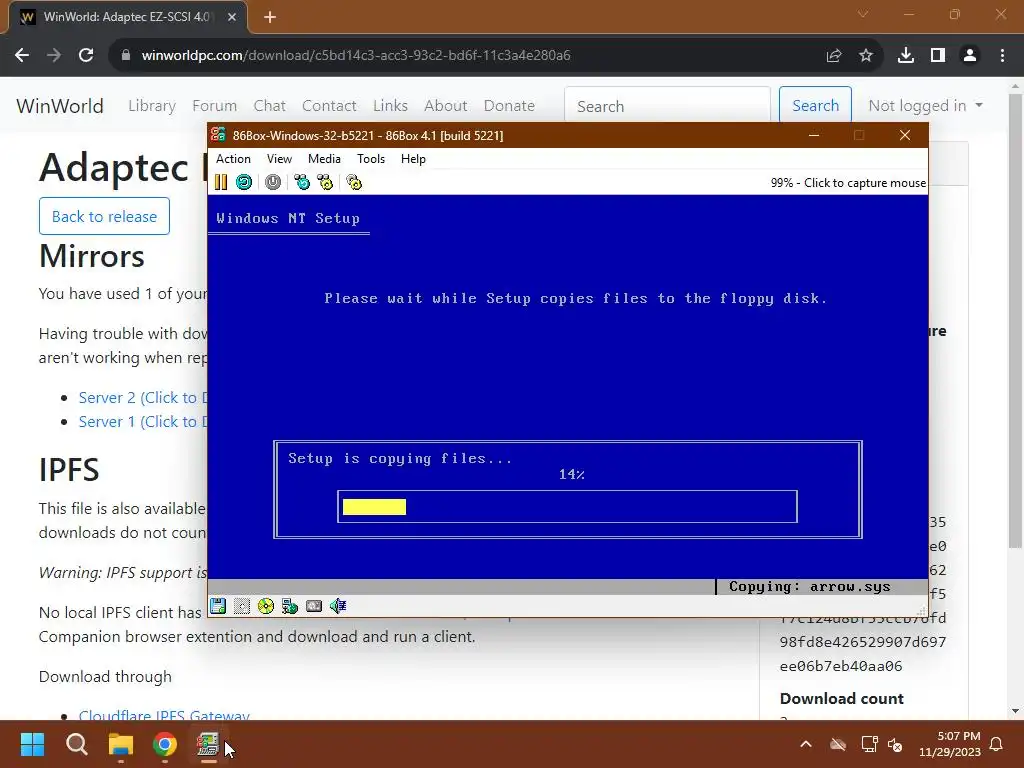Open the 86Box Help menu

413,159
